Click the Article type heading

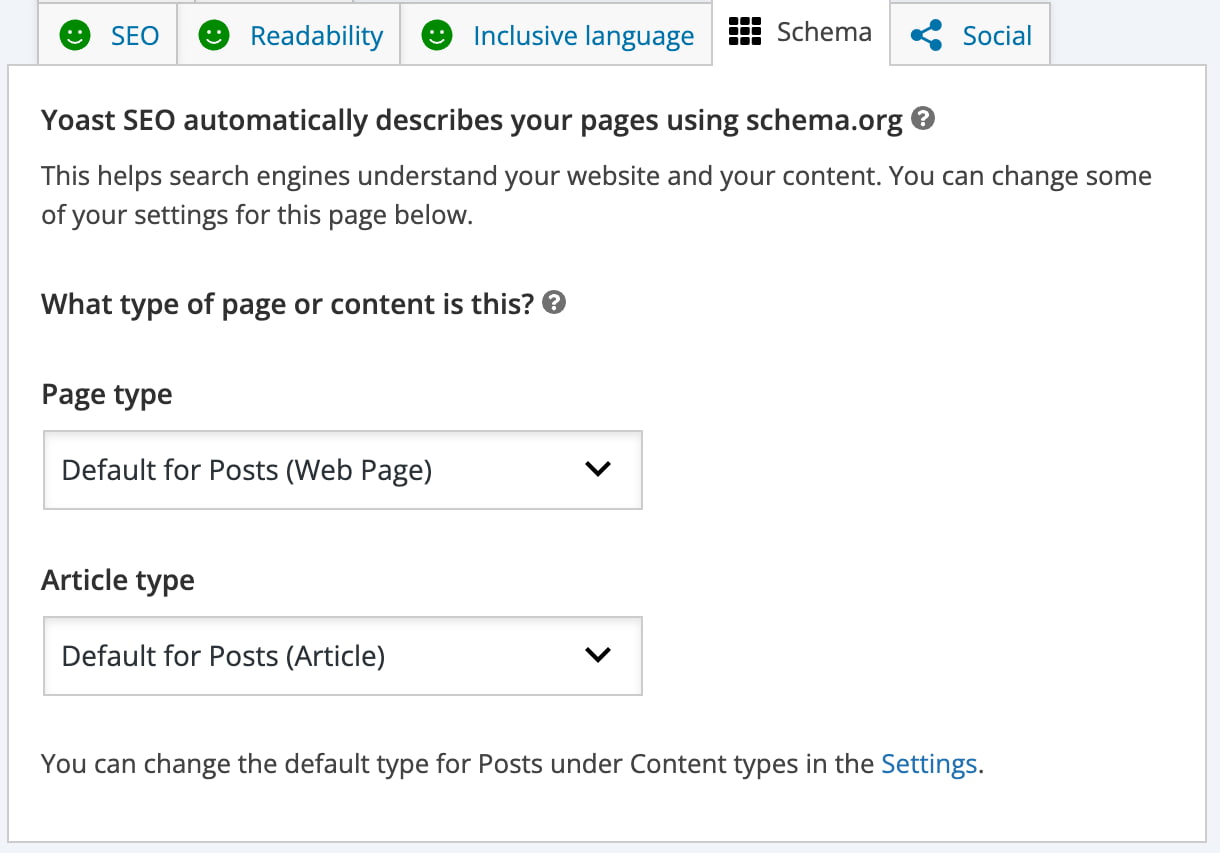117,580
